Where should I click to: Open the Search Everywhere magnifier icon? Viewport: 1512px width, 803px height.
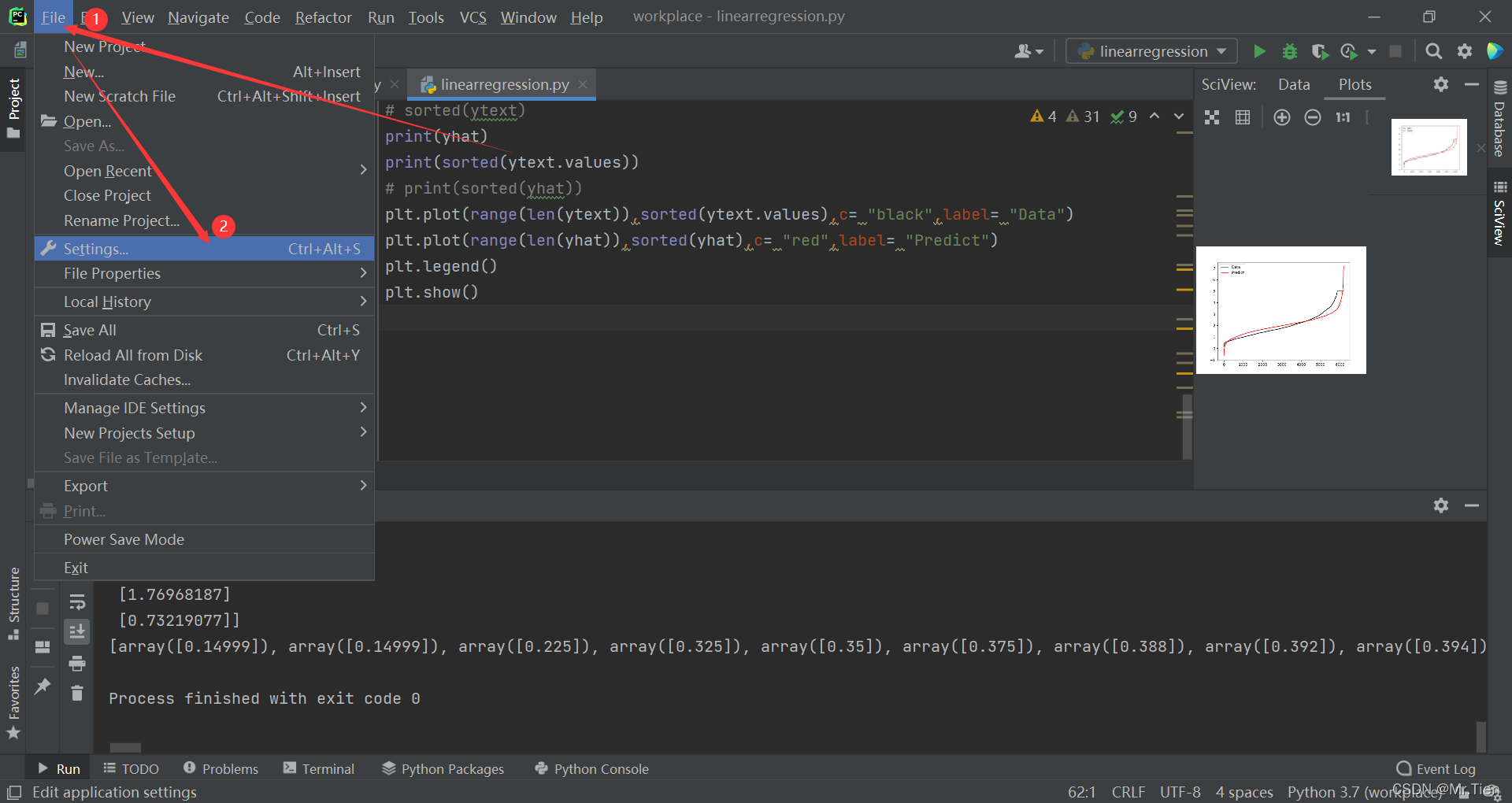pos(1434,51)
